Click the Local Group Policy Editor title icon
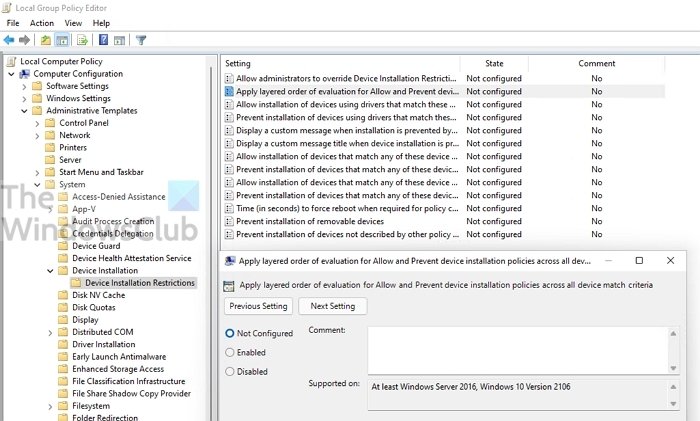Viewport: 700px width, 421px height. click(6, 8)
